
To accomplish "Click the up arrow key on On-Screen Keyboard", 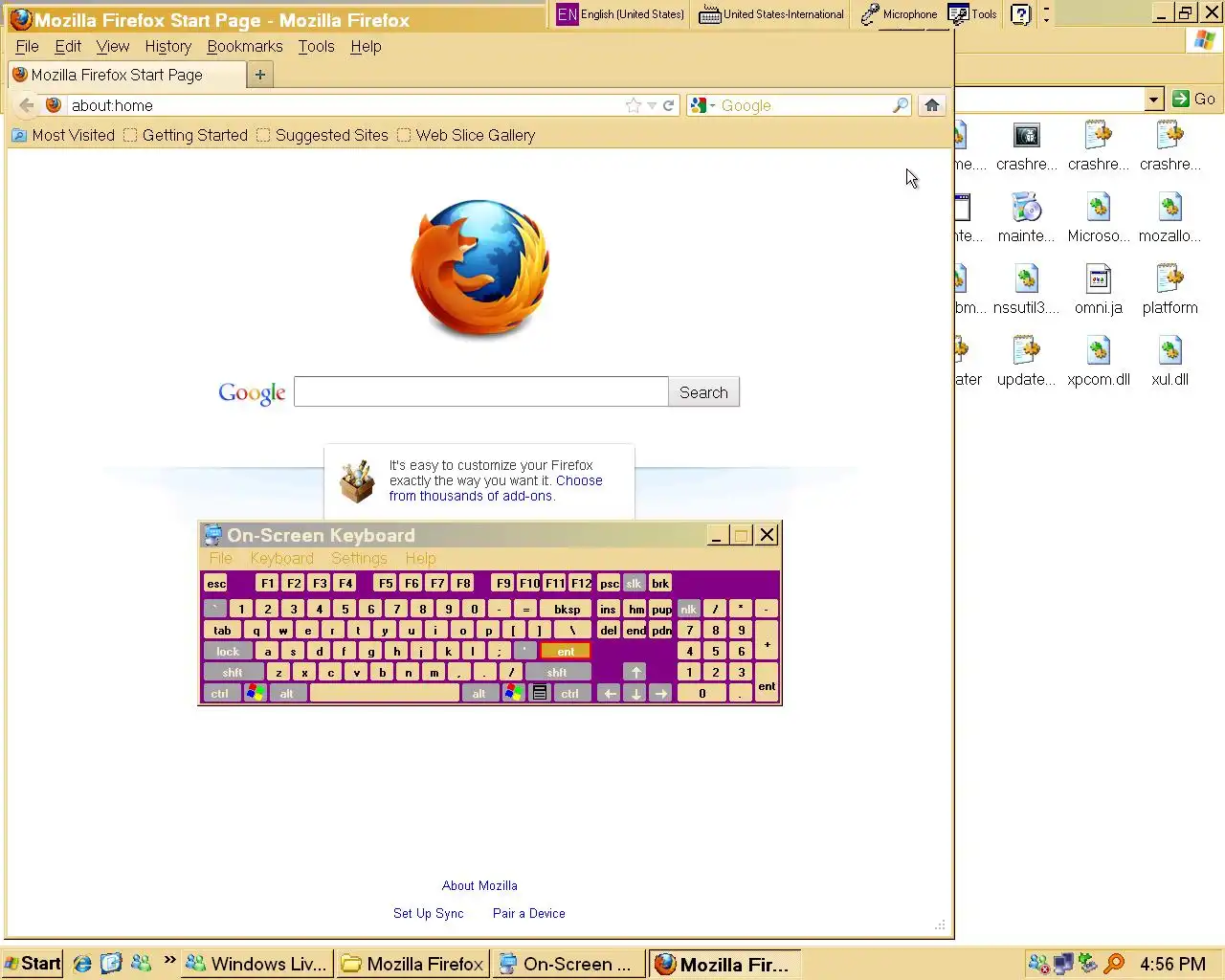I will [x=635, y=672].
